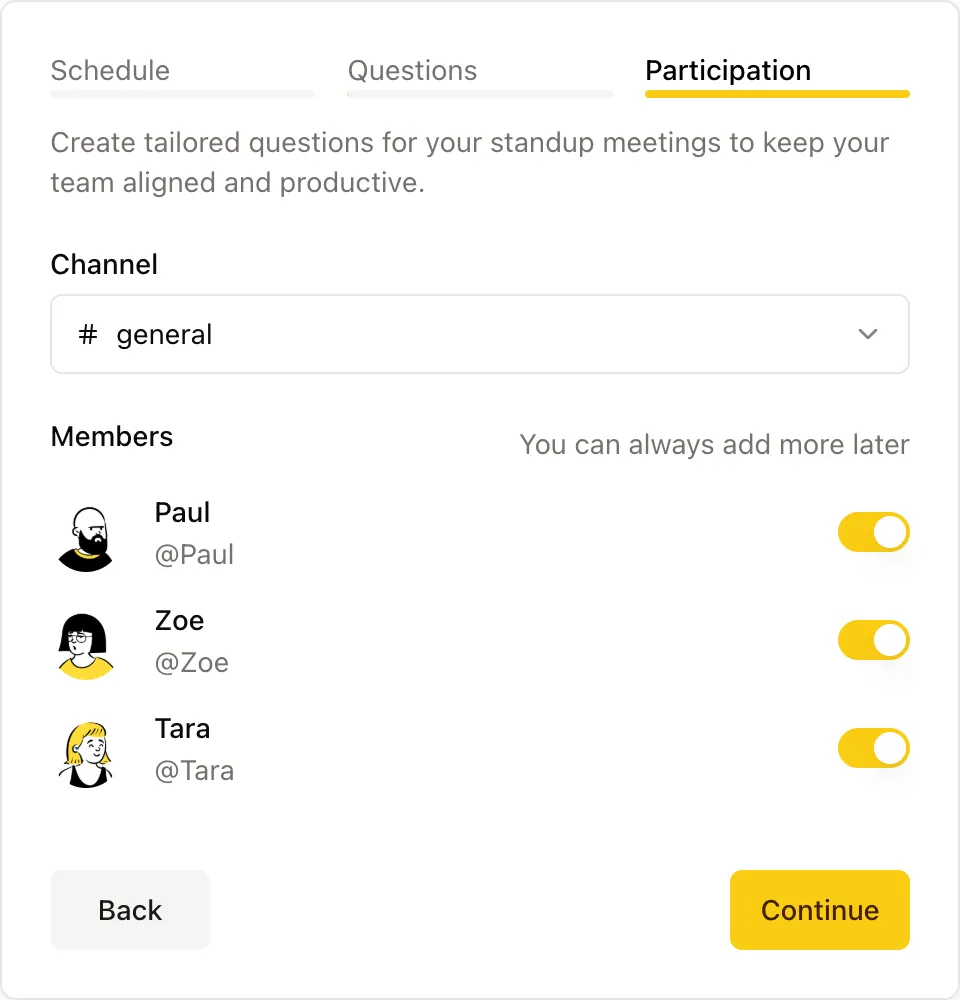Open the Questions tab
The height and width of the screenshot is (1000, 960).
pos(412,71)
